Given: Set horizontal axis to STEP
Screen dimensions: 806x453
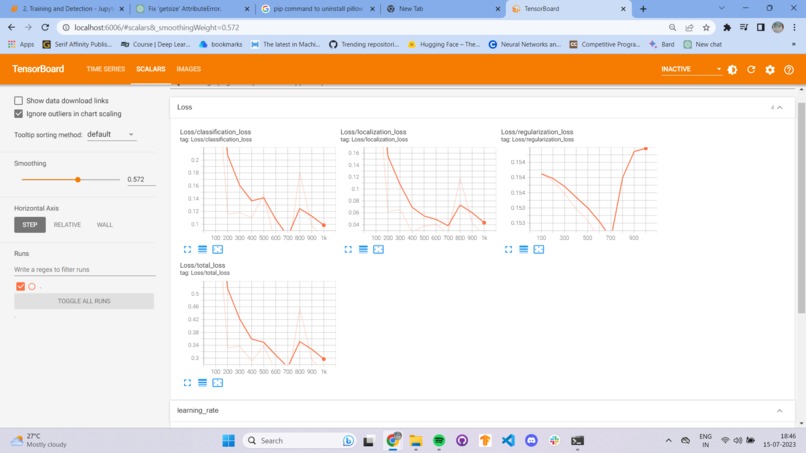Looking at the screenshot, I should coord(30,225).
